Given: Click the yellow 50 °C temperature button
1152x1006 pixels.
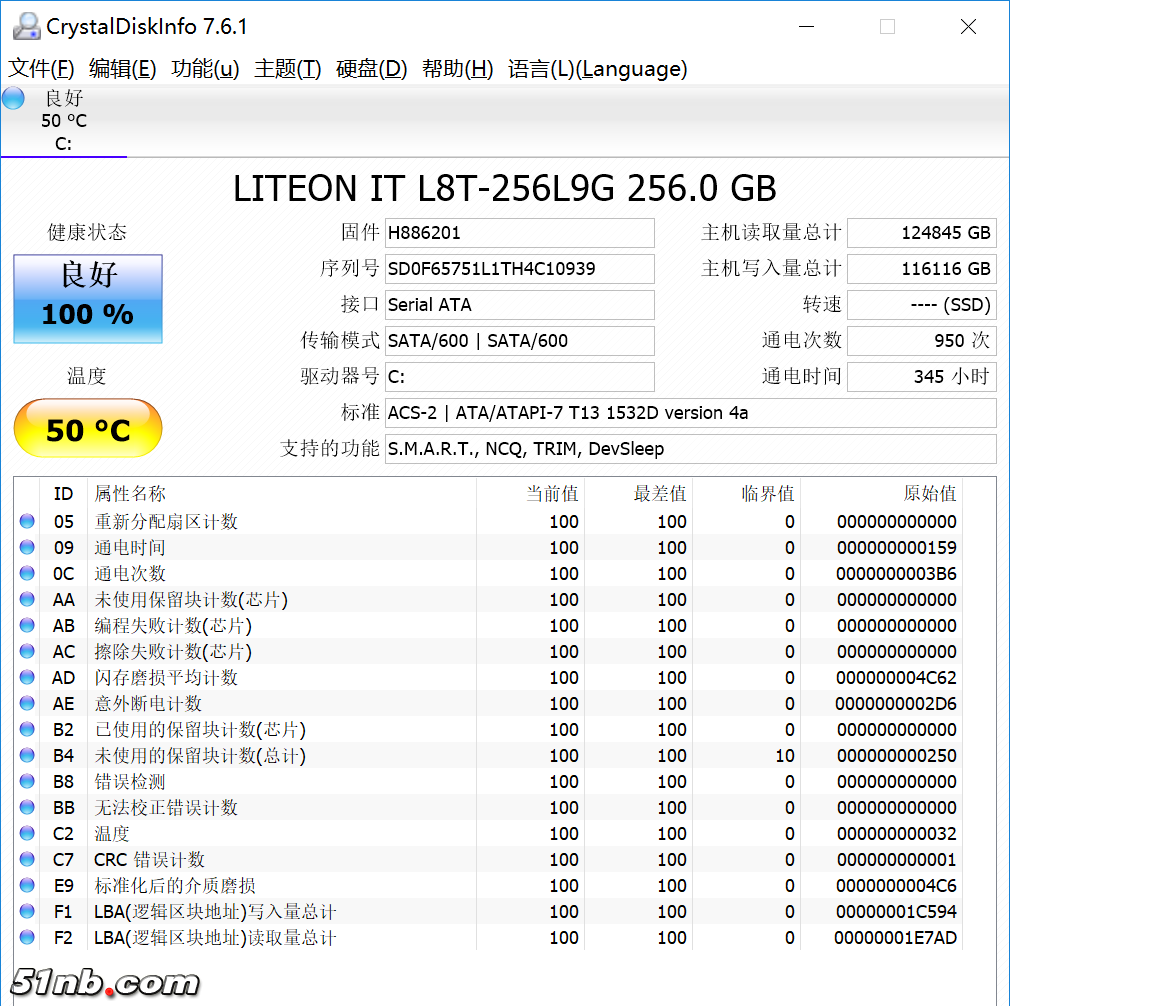Looking at the screenshot, I should [88, 429].
